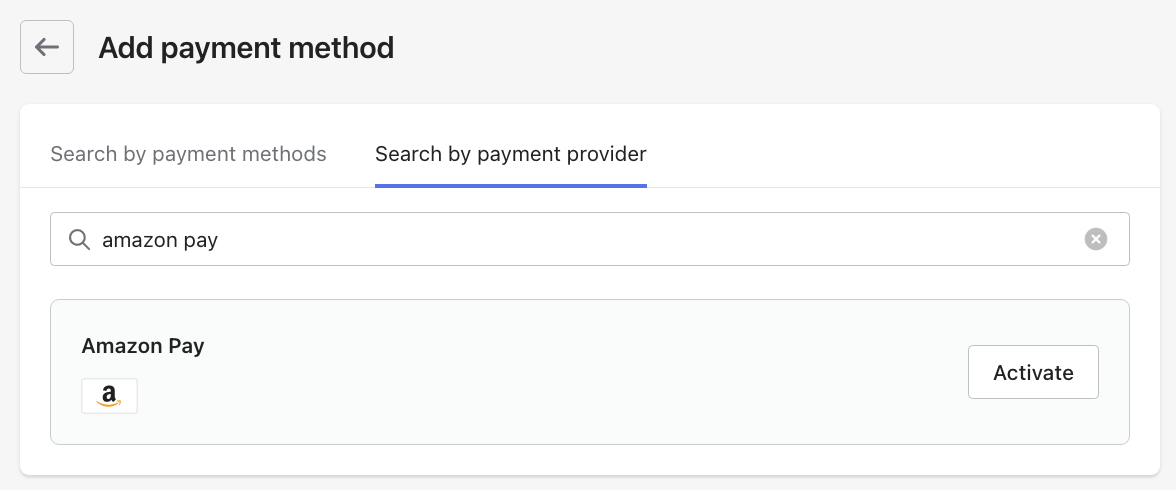
Task: Focus the amazon pay search input
Action: click(x=590, y=239)
